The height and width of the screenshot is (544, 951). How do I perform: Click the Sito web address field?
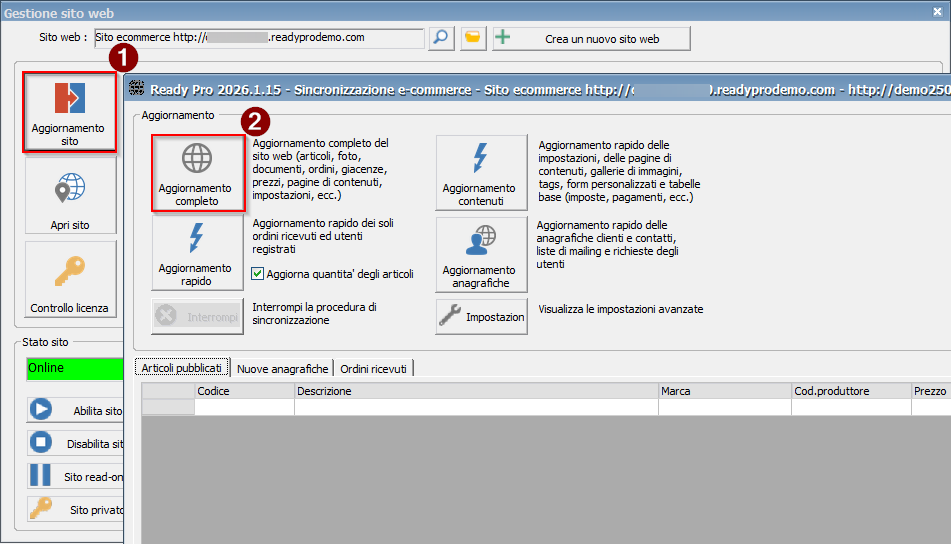click(x=259, y=38)
